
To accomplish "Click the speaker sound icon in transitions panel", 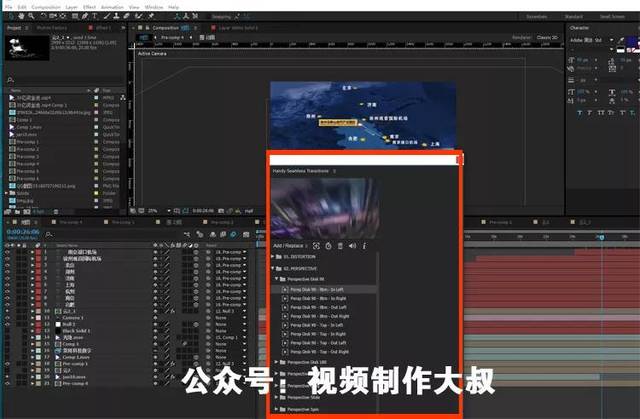I will (352, 246).
